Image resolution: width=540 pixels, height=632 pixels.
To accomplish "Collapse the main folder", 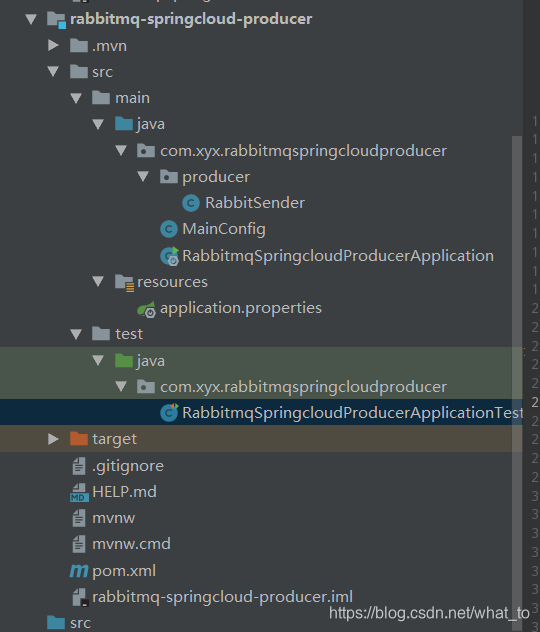I will (x=76, y=98).
